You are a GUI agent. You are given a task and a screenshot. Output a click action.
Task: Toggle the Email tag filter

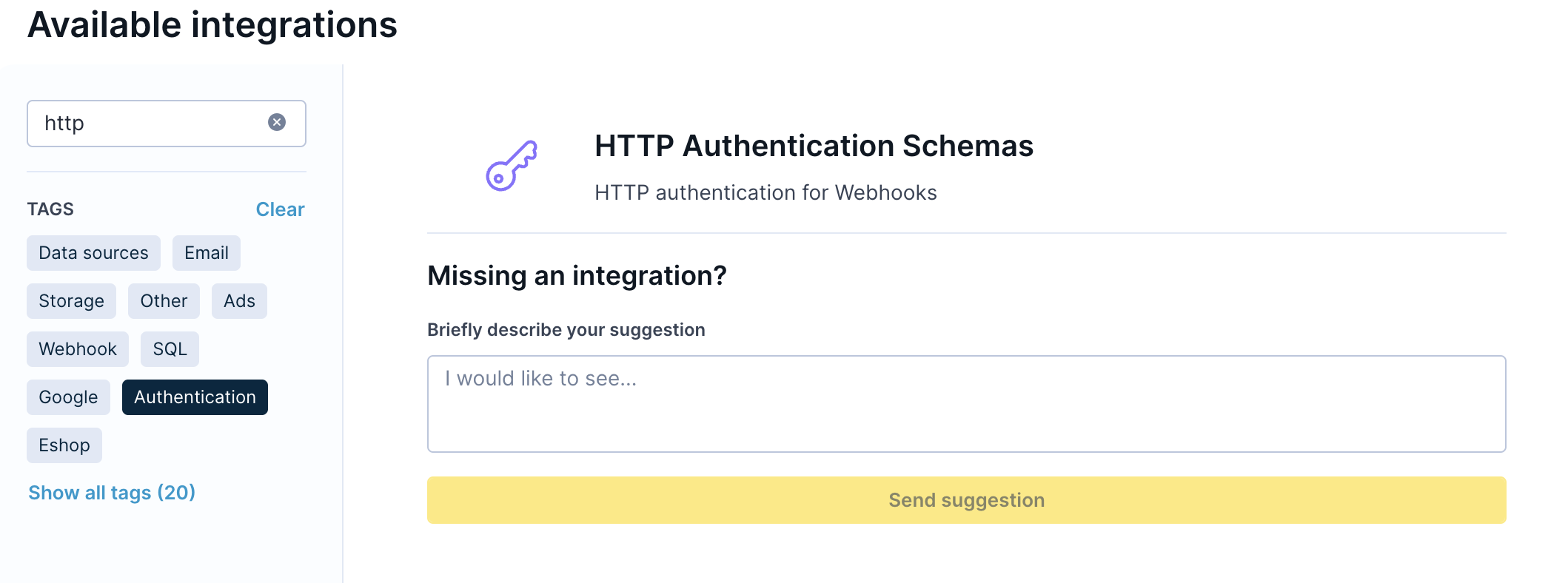click(x=206, y=253)
